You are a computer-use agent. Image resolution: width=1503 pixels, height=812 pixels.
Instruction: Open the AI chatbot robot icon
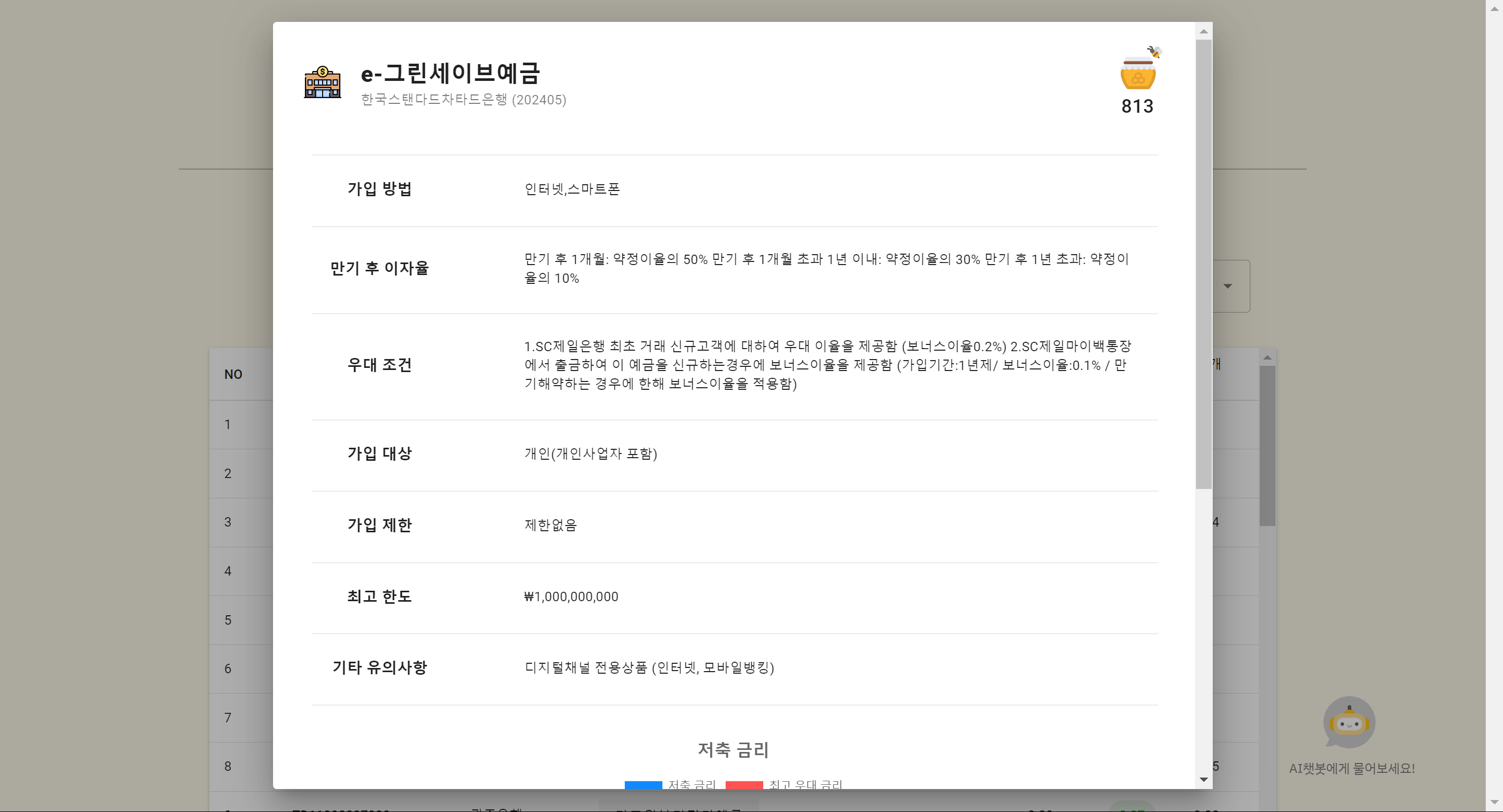[x=1348, y=722]
